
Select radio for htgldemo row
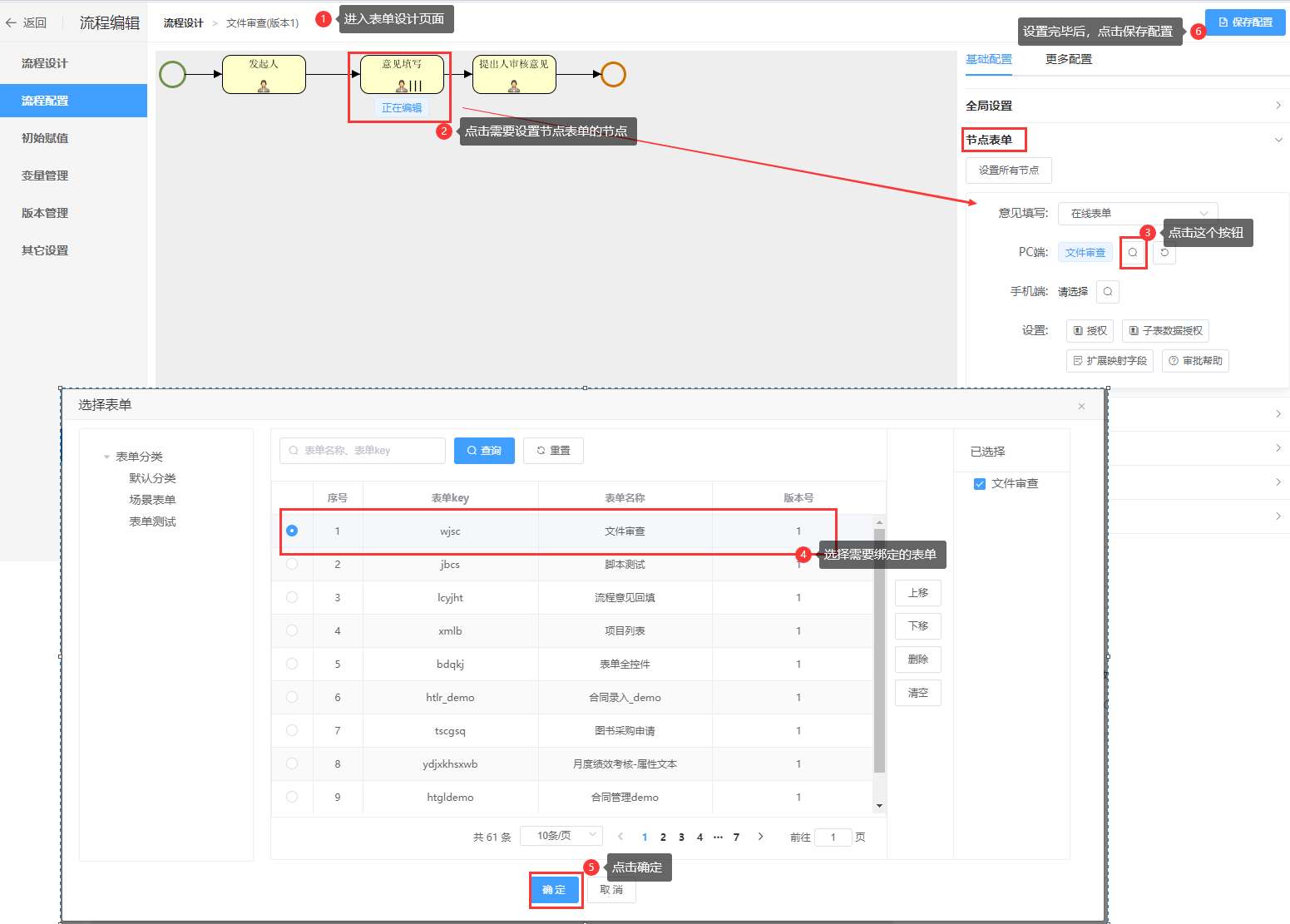[292, 797]
